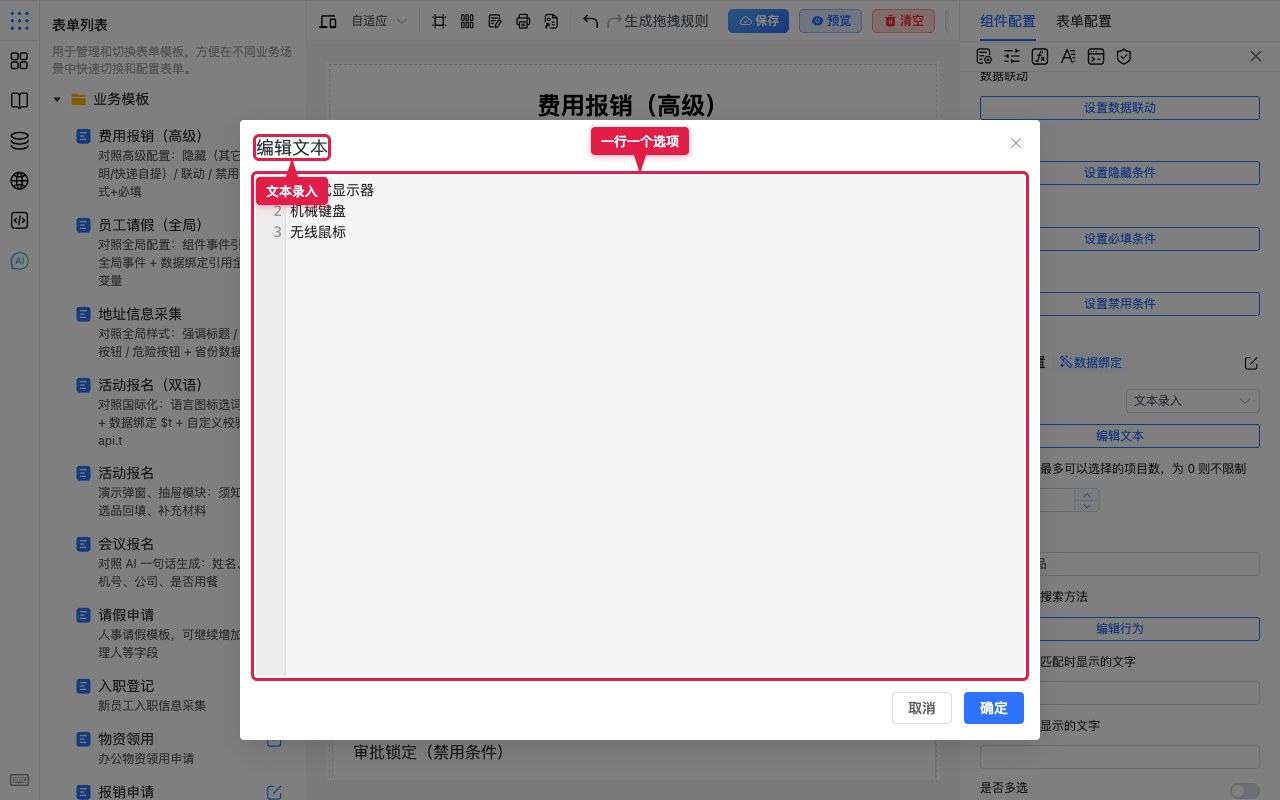Confirm with the 确定 button
Viewport: 1280px width, 800px height.
[x=994, y=708]
